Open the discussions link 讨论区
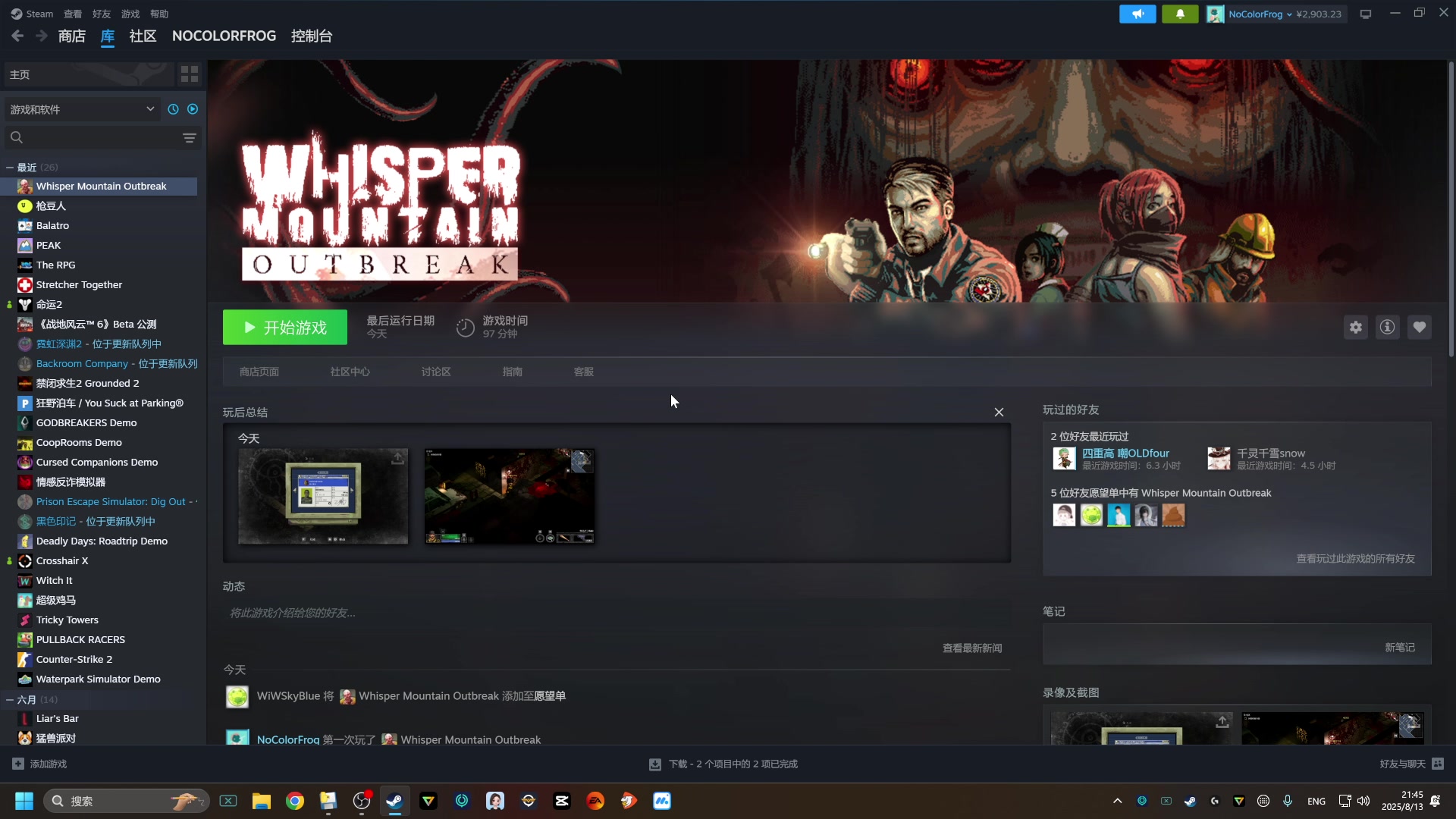 point(436,372)
